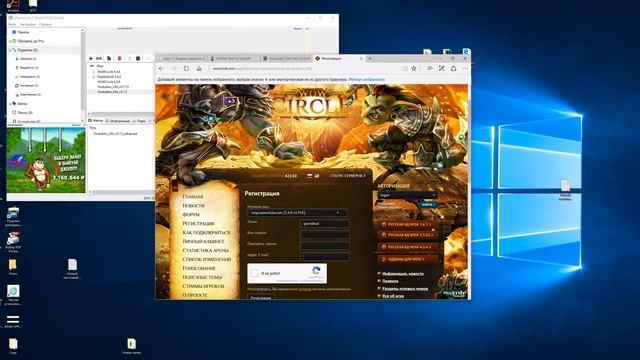
Task: Open Статистика арены site menu link
Action: click(x=205, y=251)
